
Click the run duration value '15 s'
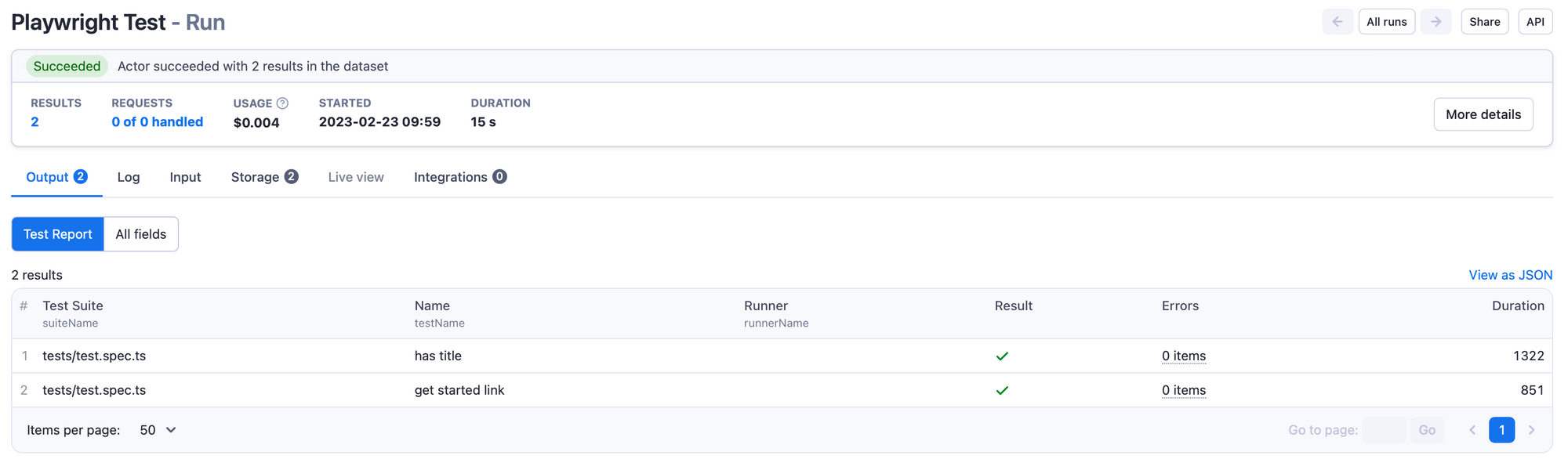tap(483, 122)
